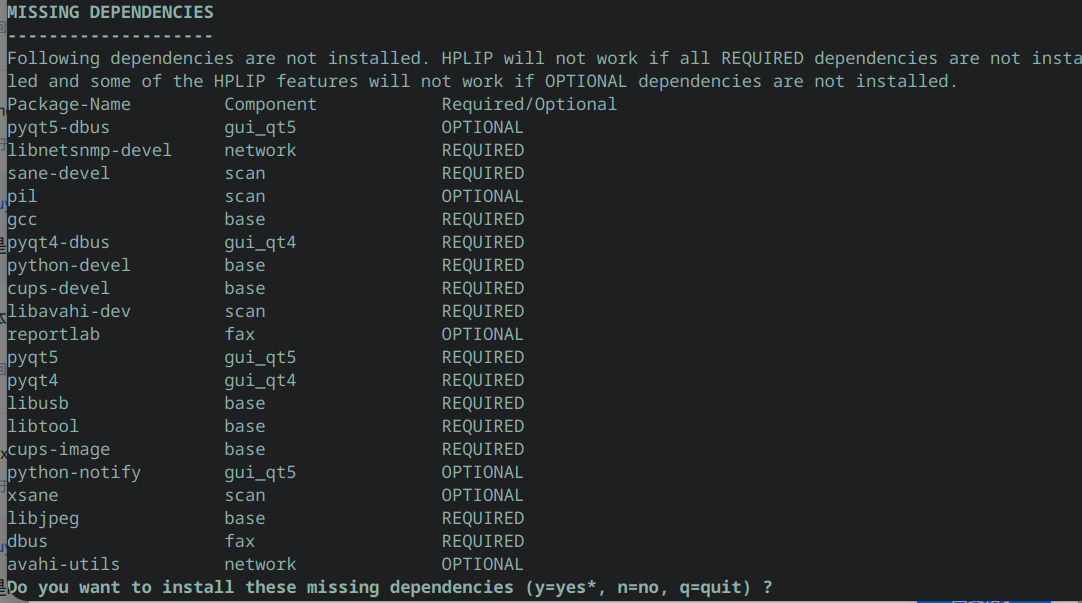The width and height of the screenshot is (1082, 603).
Task: Click the libavahi-dev package name
Action: (69, 311)
